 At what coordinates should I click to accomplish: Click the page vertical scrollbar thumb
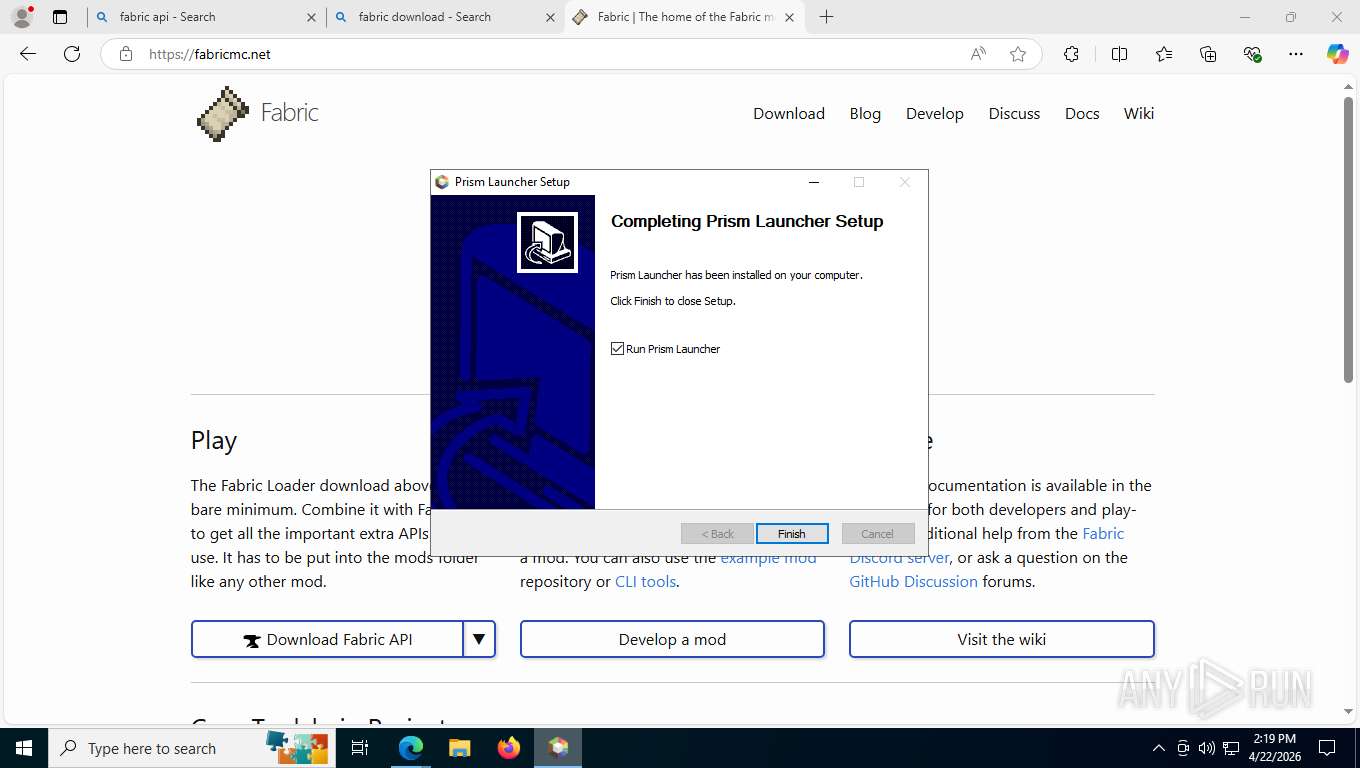1348,240
